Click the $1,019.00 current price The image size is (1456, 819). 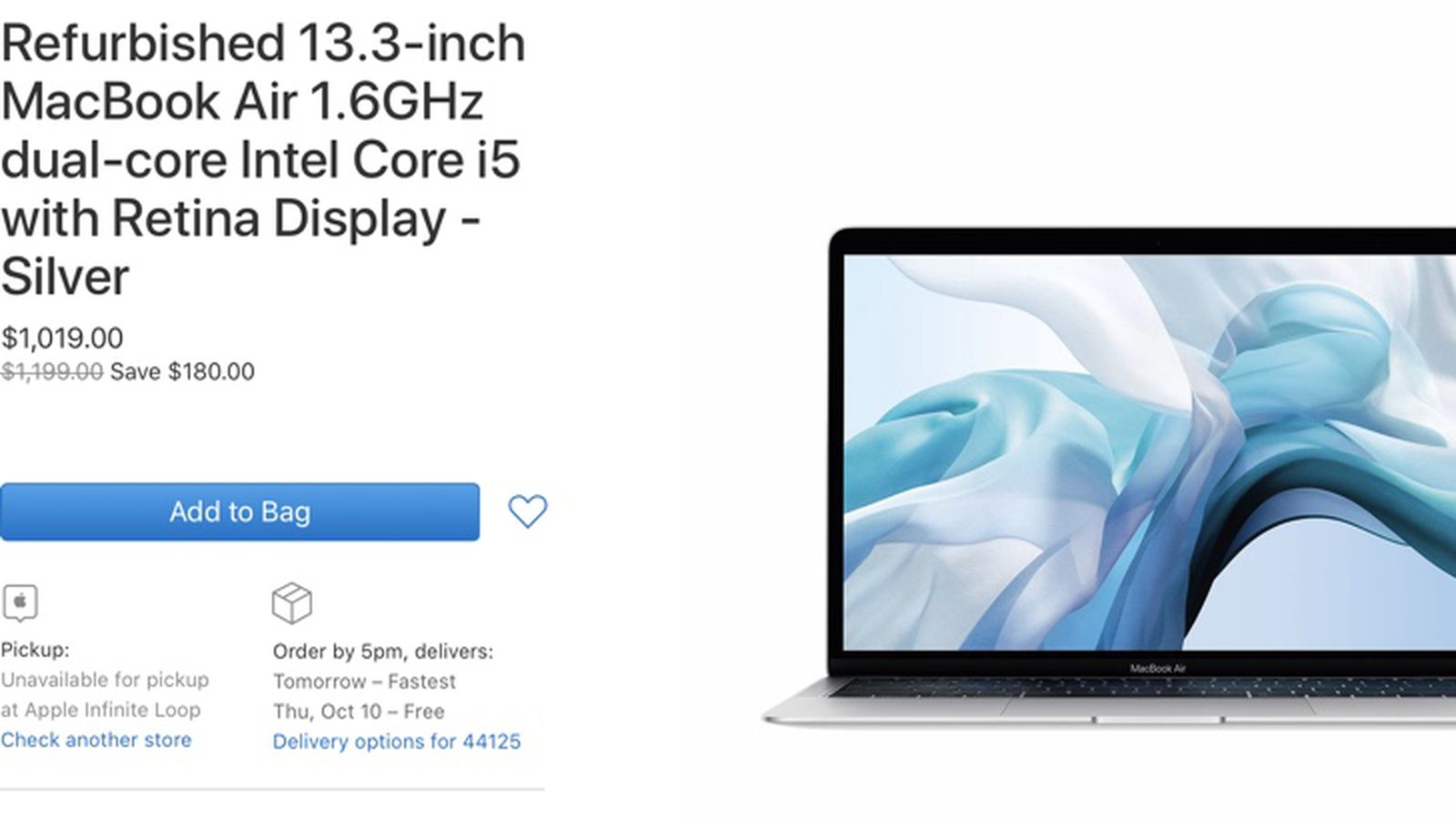62,339
